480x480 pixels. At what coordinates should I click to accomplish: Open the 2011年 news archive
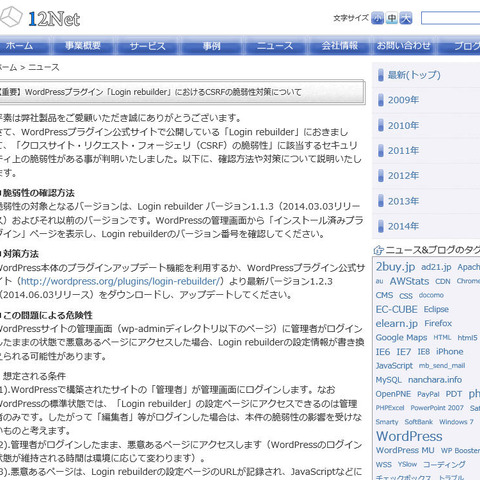point(403,151)
